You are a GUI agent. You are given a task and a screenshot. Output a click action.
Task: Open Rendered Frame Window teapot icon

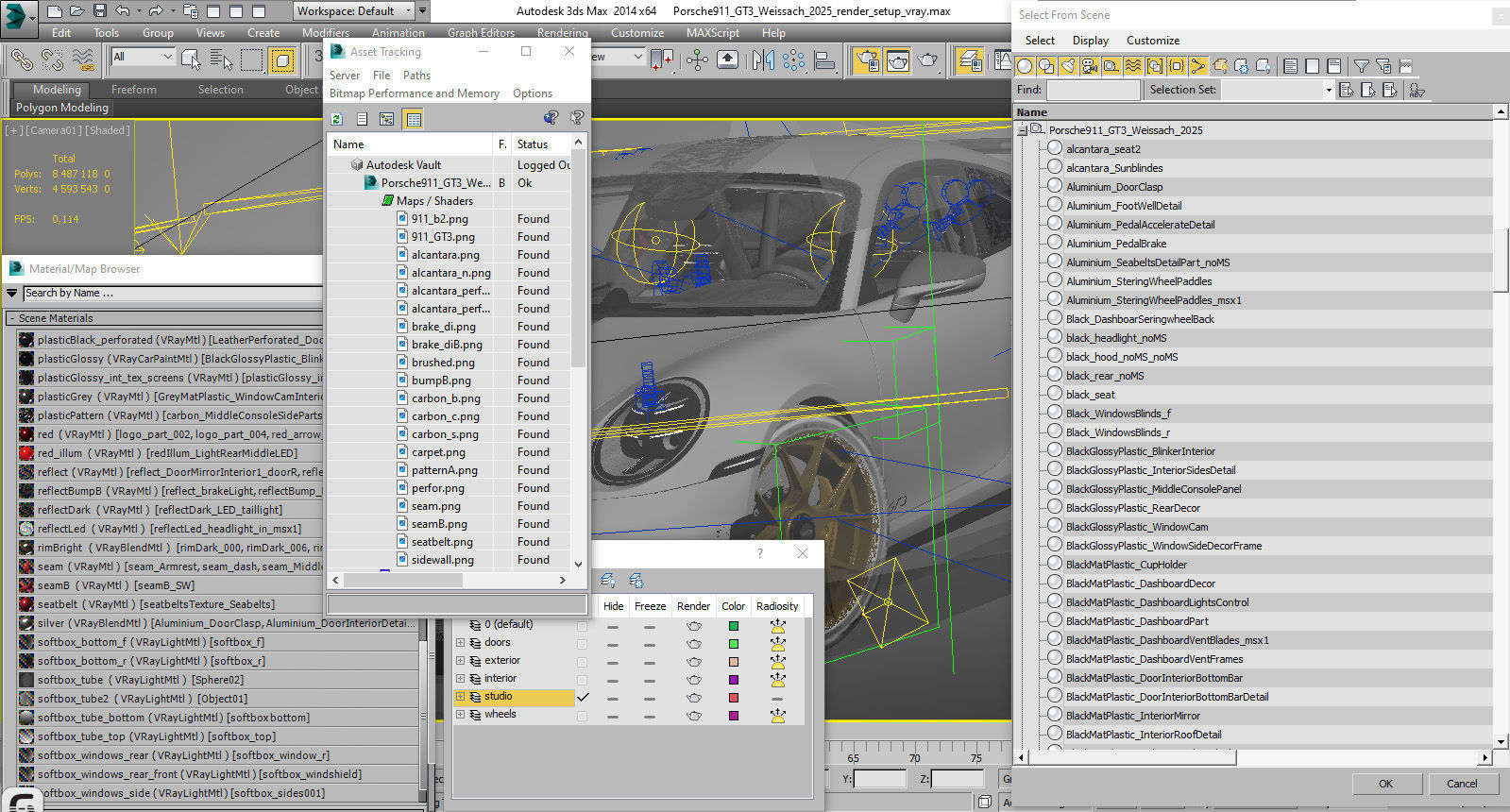(897, 60)
